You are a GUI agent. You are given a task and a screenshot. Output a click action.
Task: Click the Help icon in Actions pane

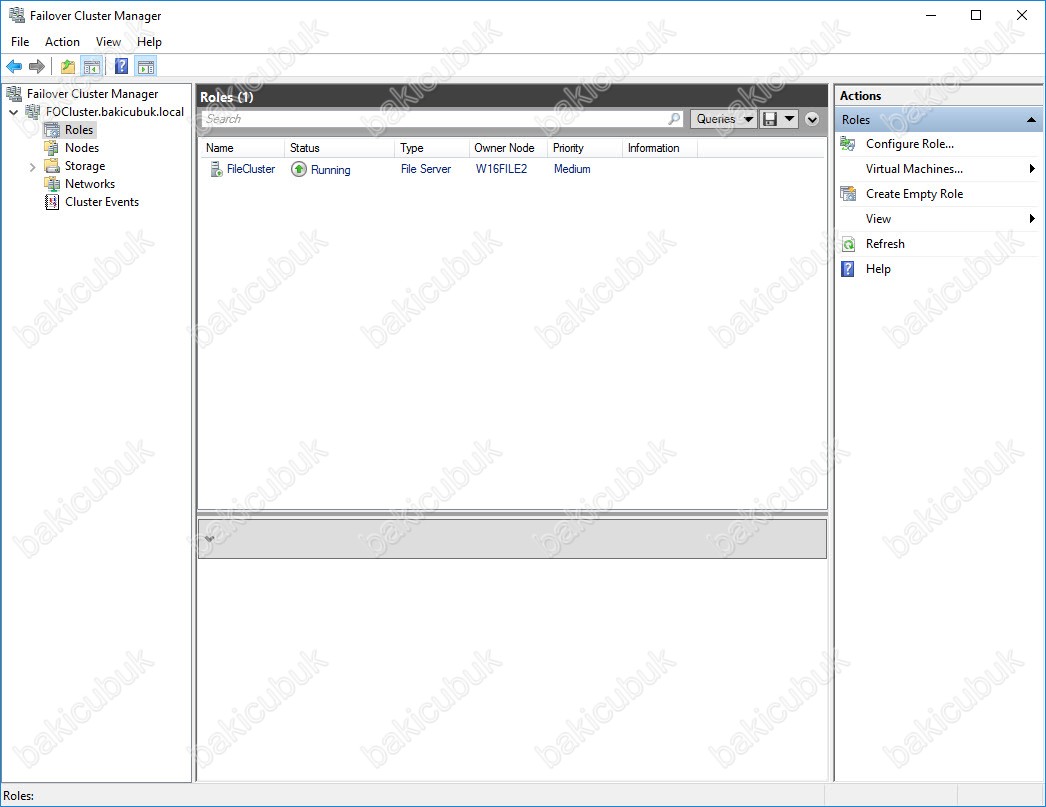pos(848,269)
